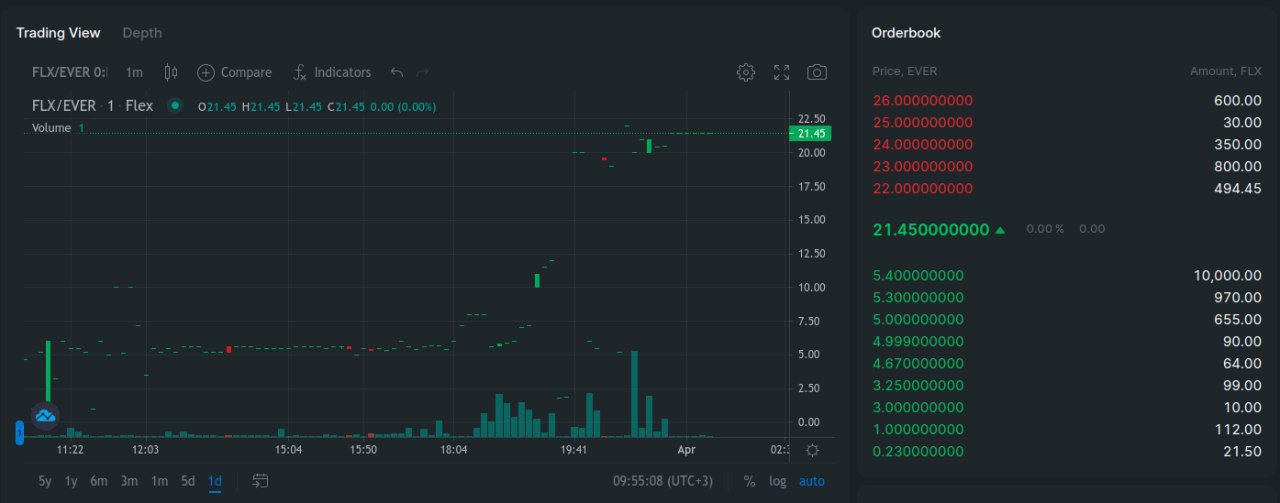Viewport: 1280px width, 503px height.
Task: Select the 26.000000000 ask price row
Action: click(x=922, y=100)
